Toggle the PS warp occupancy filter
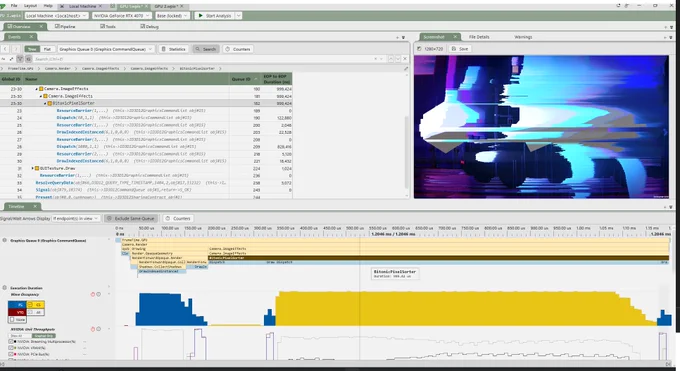This screenshot has width=680, height=371. (x=17, y=305)
